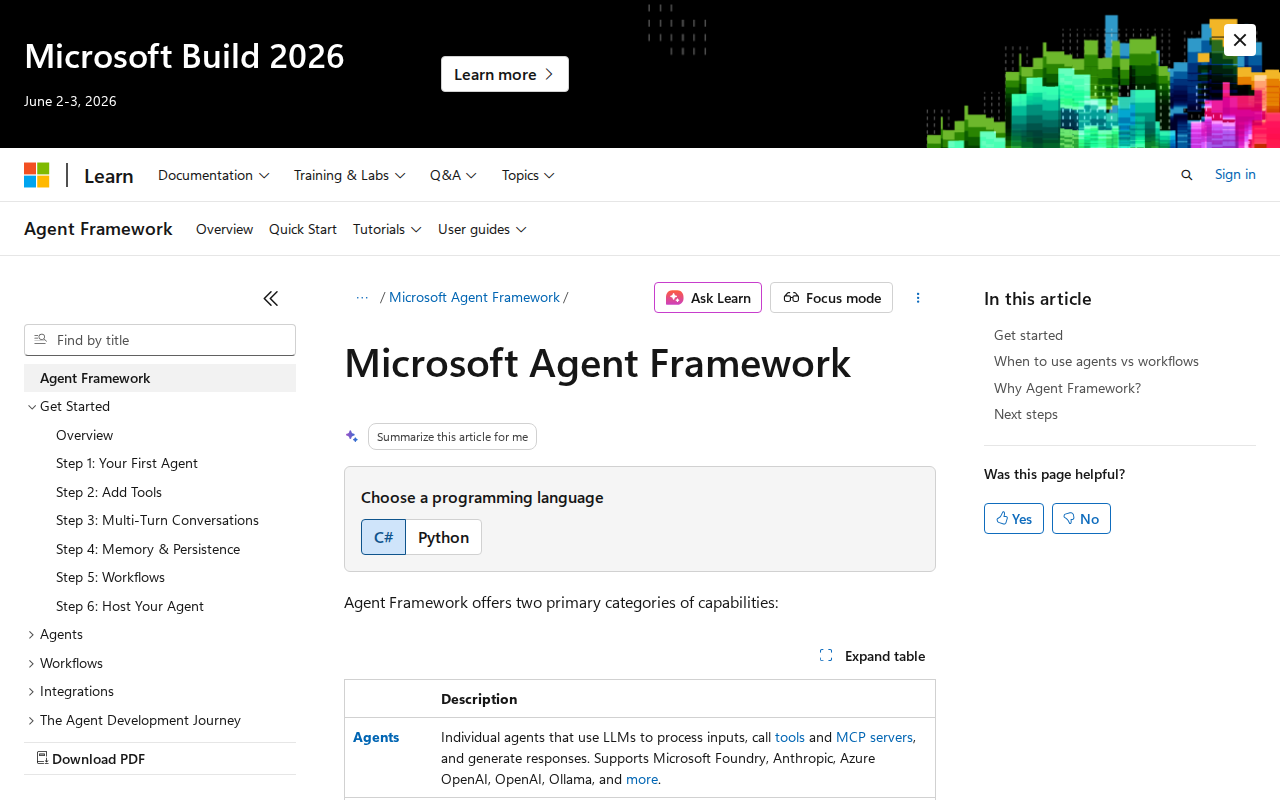Open the more actions vertical dots menu
Screen dimensions: 1280x800
(x=918, y=298)
